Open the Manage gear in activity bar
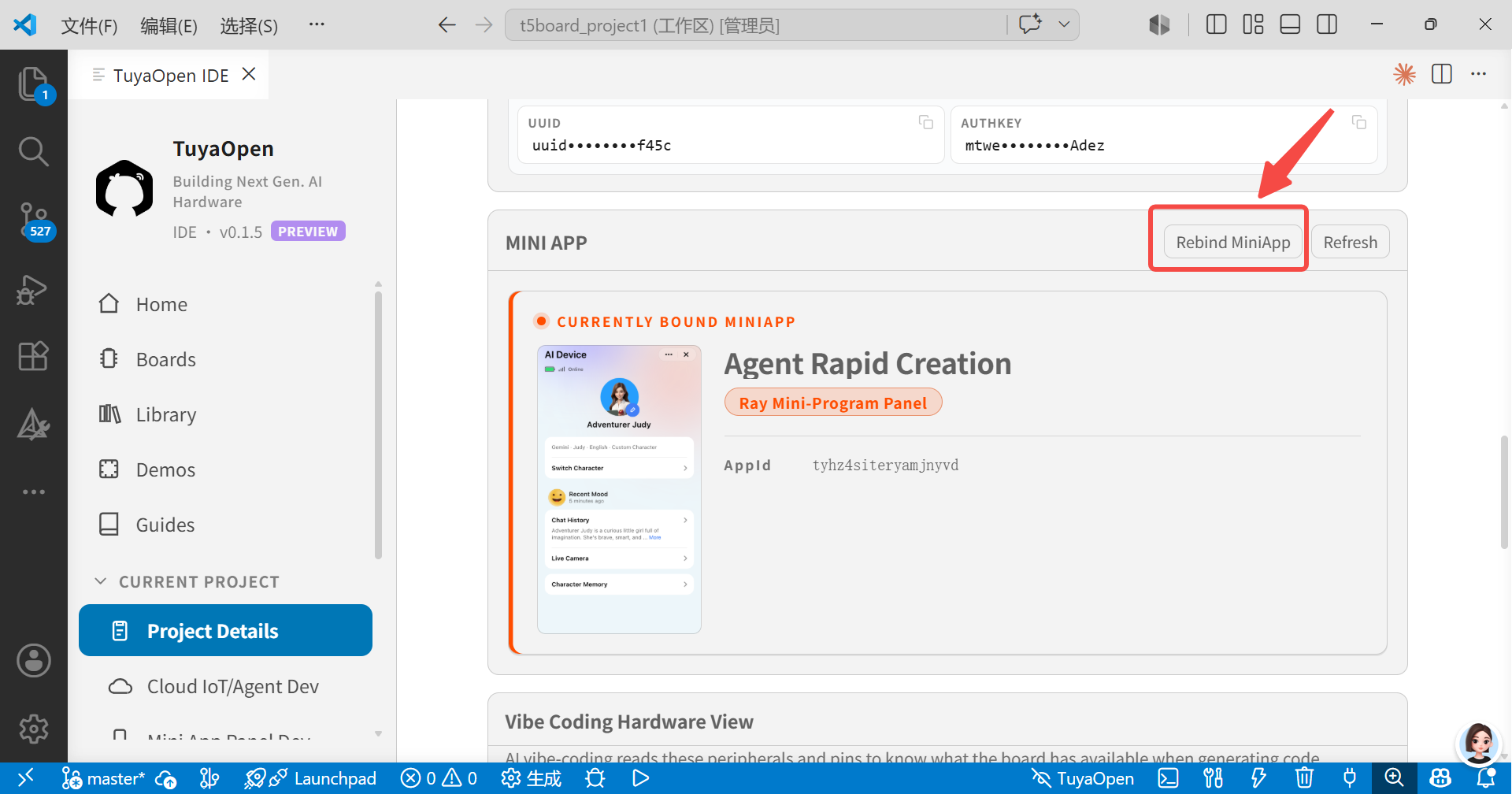 pos(34,729)
